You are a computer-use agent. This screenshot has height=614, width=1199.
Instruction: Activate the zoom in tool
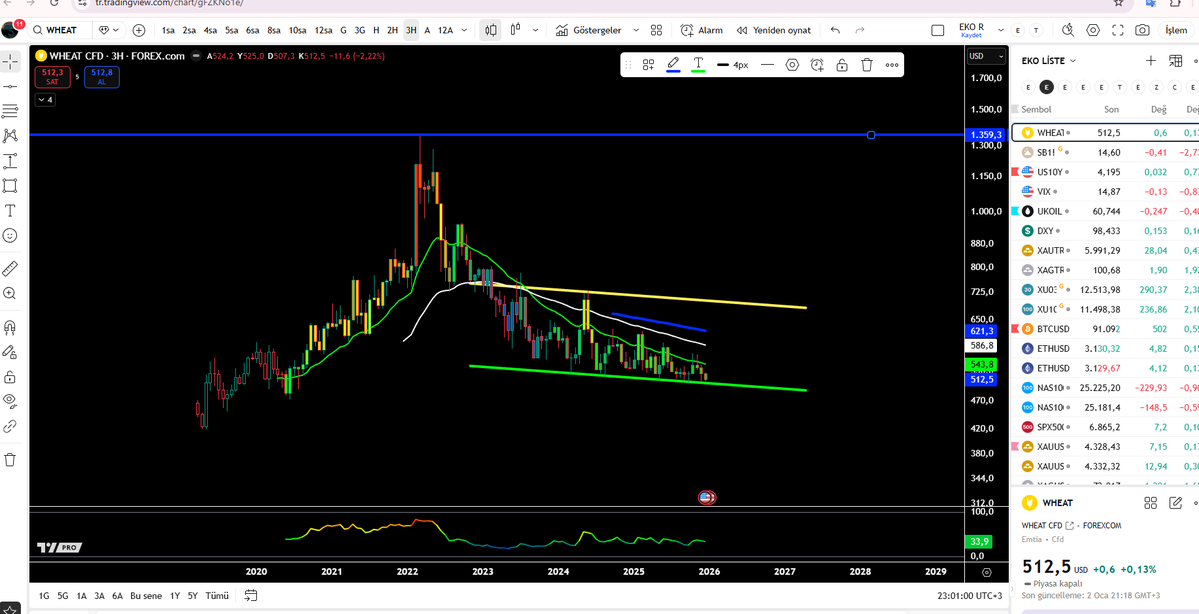click(x=10, y=293)
